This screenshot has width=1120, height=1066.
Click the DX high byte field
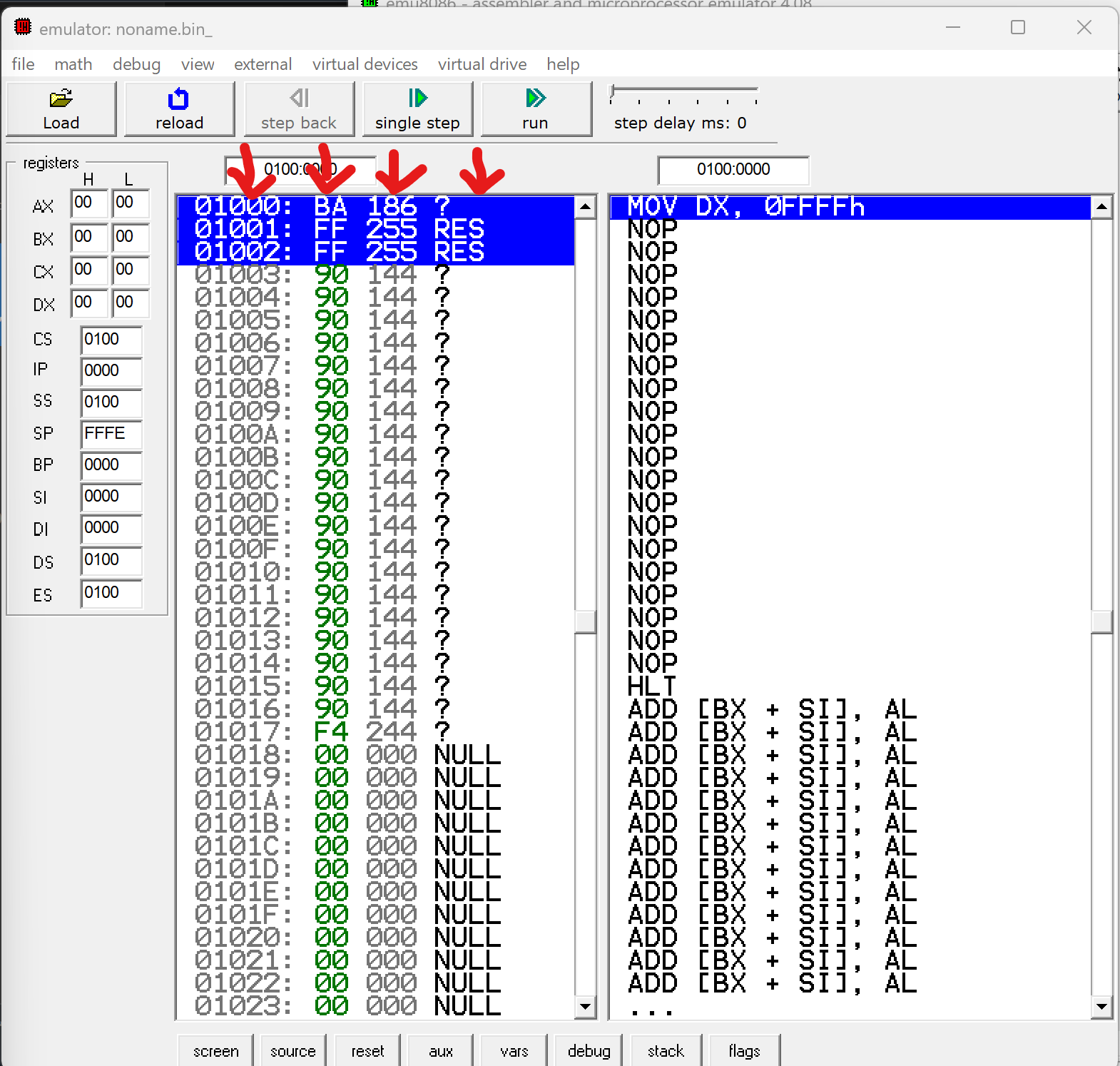(89, 303)
